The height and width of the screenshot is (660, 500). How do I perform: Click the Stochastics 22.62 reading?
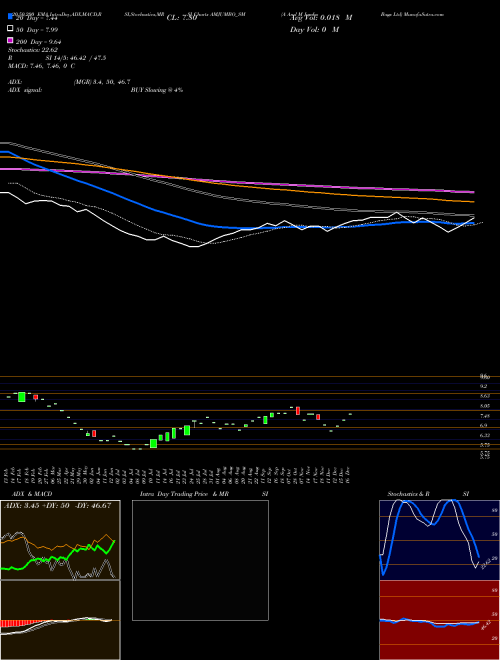pyautogui.click(x=33, y=50)
